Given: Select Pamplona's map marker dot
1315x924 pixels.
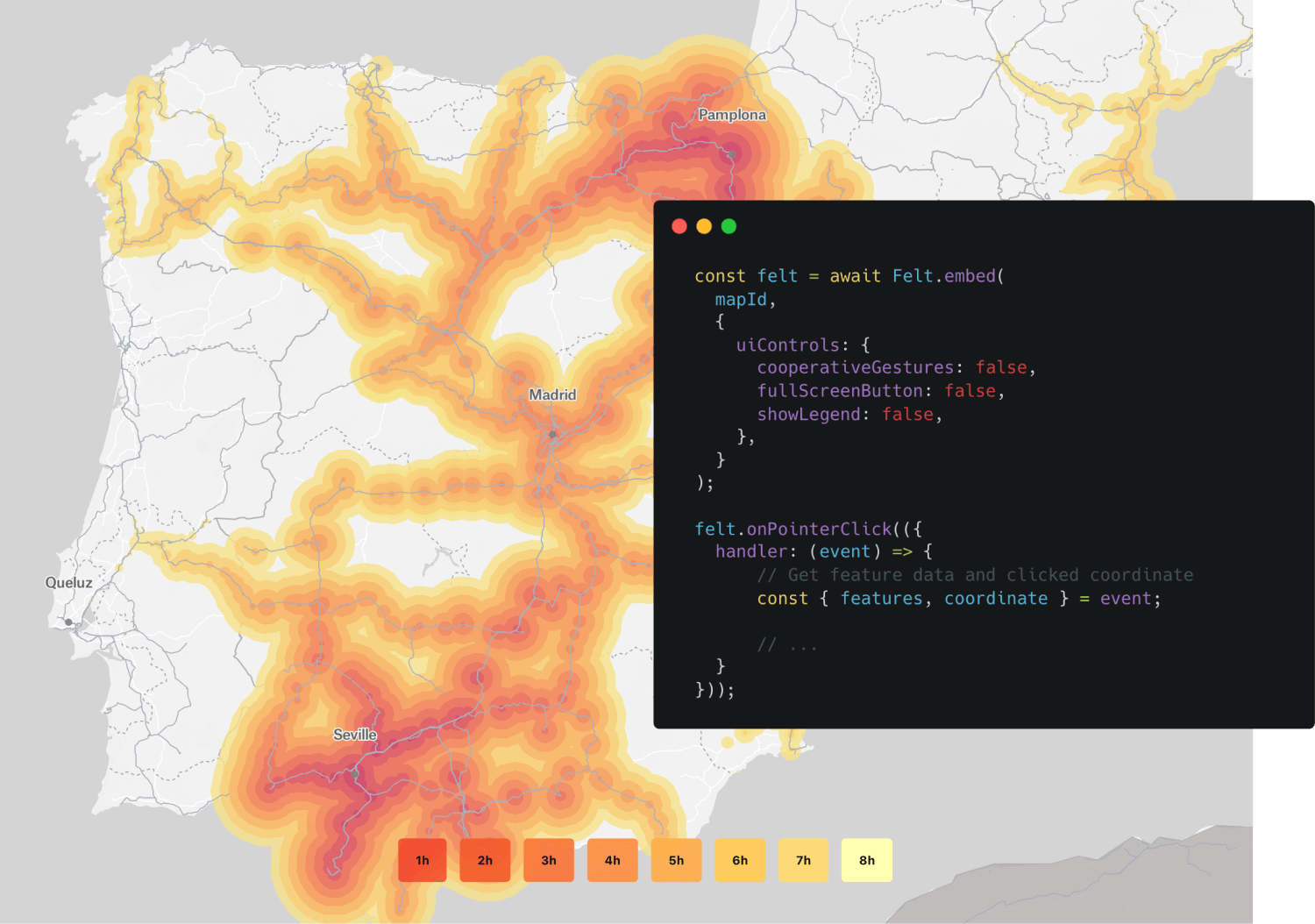Looking at the screenshot, I should click(x=730, y=155).
